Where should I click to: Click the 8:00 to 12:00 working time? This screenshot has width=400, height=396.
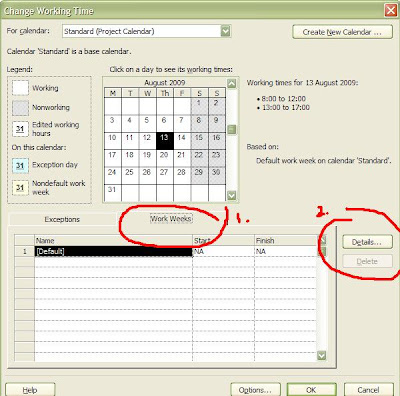point(284,99)
